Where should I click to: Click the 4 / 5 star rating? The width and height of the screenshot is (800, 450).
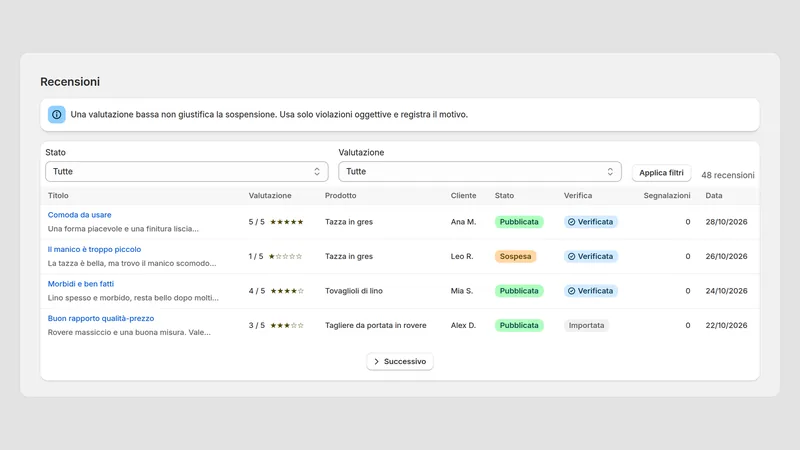[x=276, y=291]
